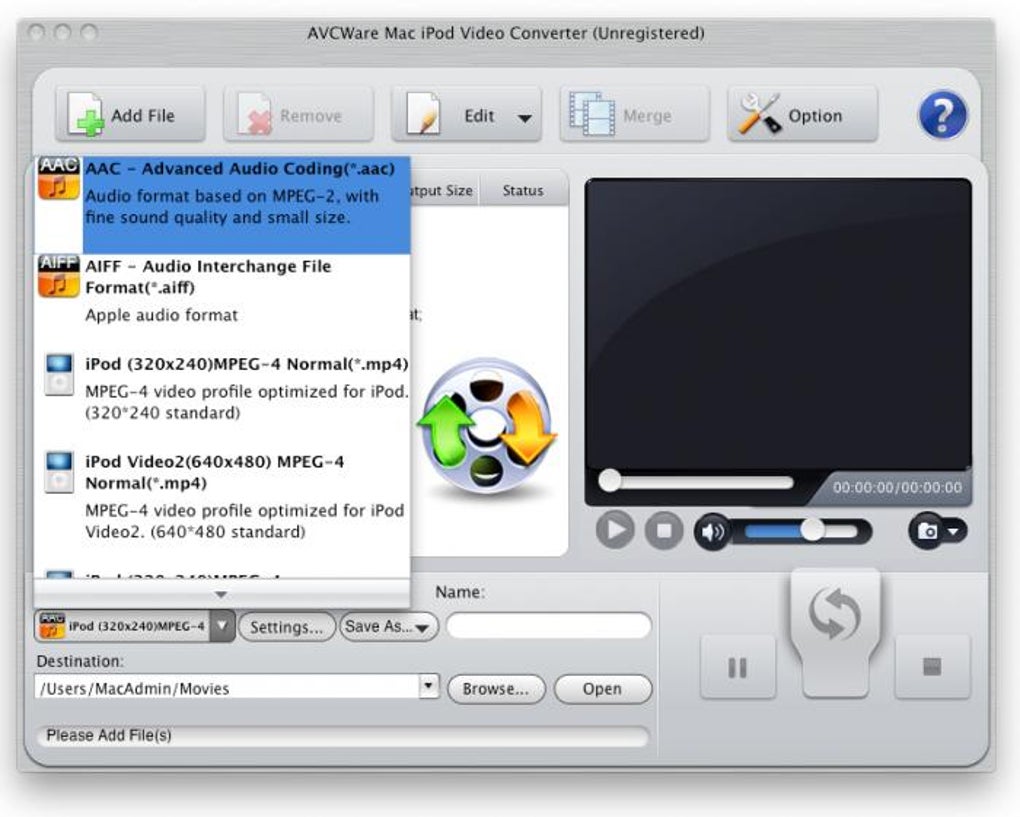Click the preview seek bar handle
Image resolution: width=1020 pixels, height=817 pixels.
coord(610,481)
